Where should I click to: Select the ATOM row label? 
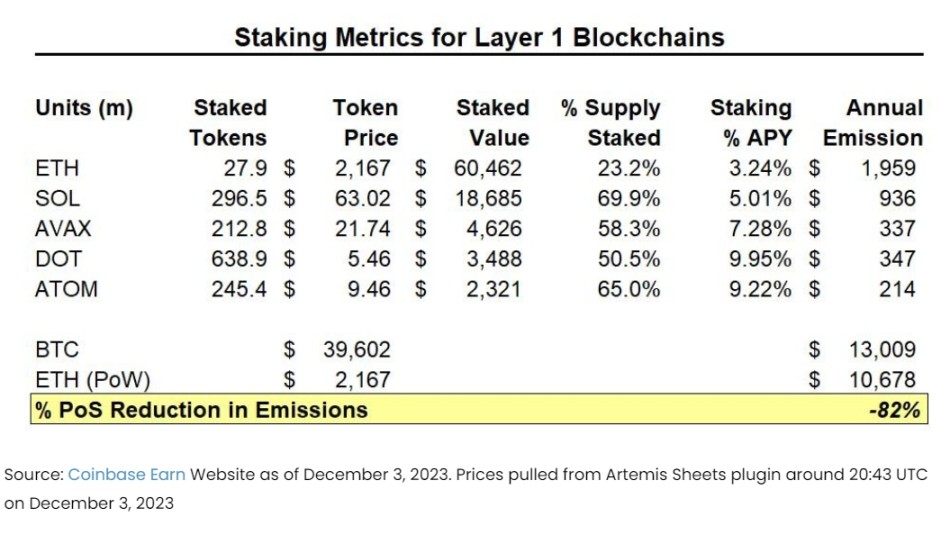pos(67,289)
